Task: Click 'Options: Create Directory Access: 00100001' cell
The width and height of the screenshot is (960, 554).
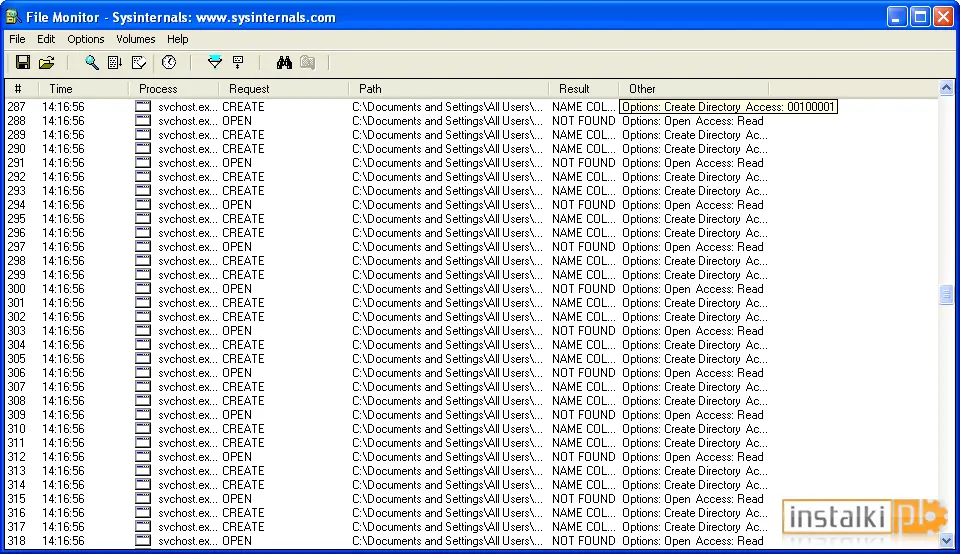Action: [729, 107]
